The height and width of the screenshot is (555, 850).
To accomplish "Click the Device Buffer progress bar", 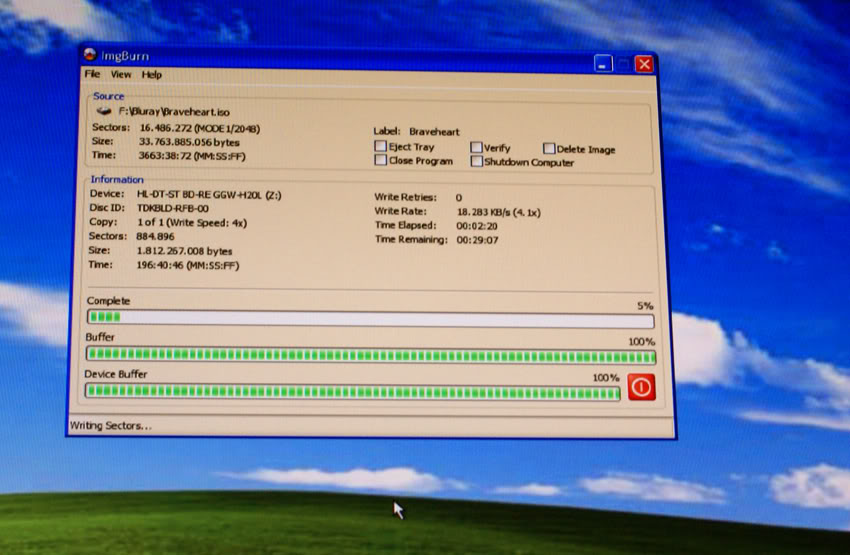I will [352, 391].
